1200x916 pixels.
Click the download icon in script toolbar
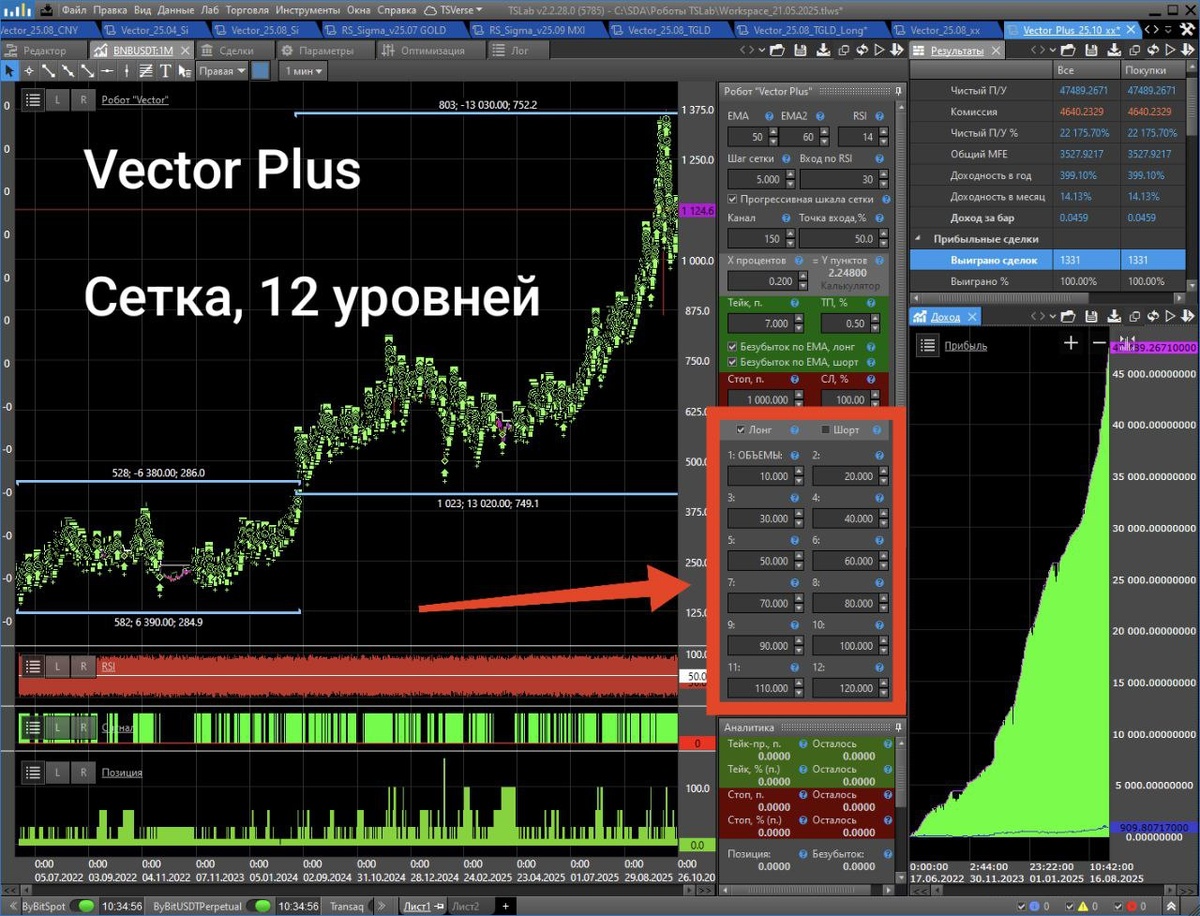coord(822,50)
